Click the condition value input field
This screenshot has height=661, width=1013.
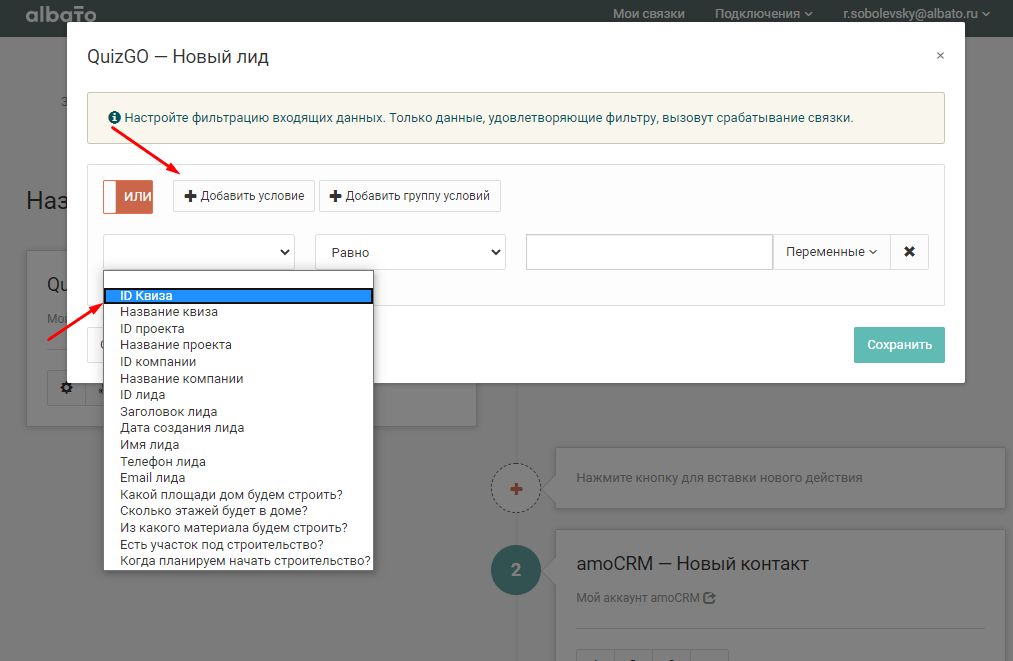[x=649, y=252]
